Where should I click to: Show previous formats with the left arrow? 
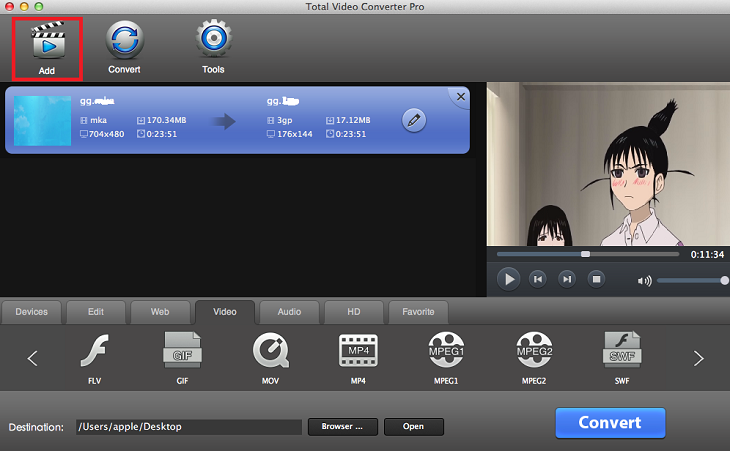(32, 358)
